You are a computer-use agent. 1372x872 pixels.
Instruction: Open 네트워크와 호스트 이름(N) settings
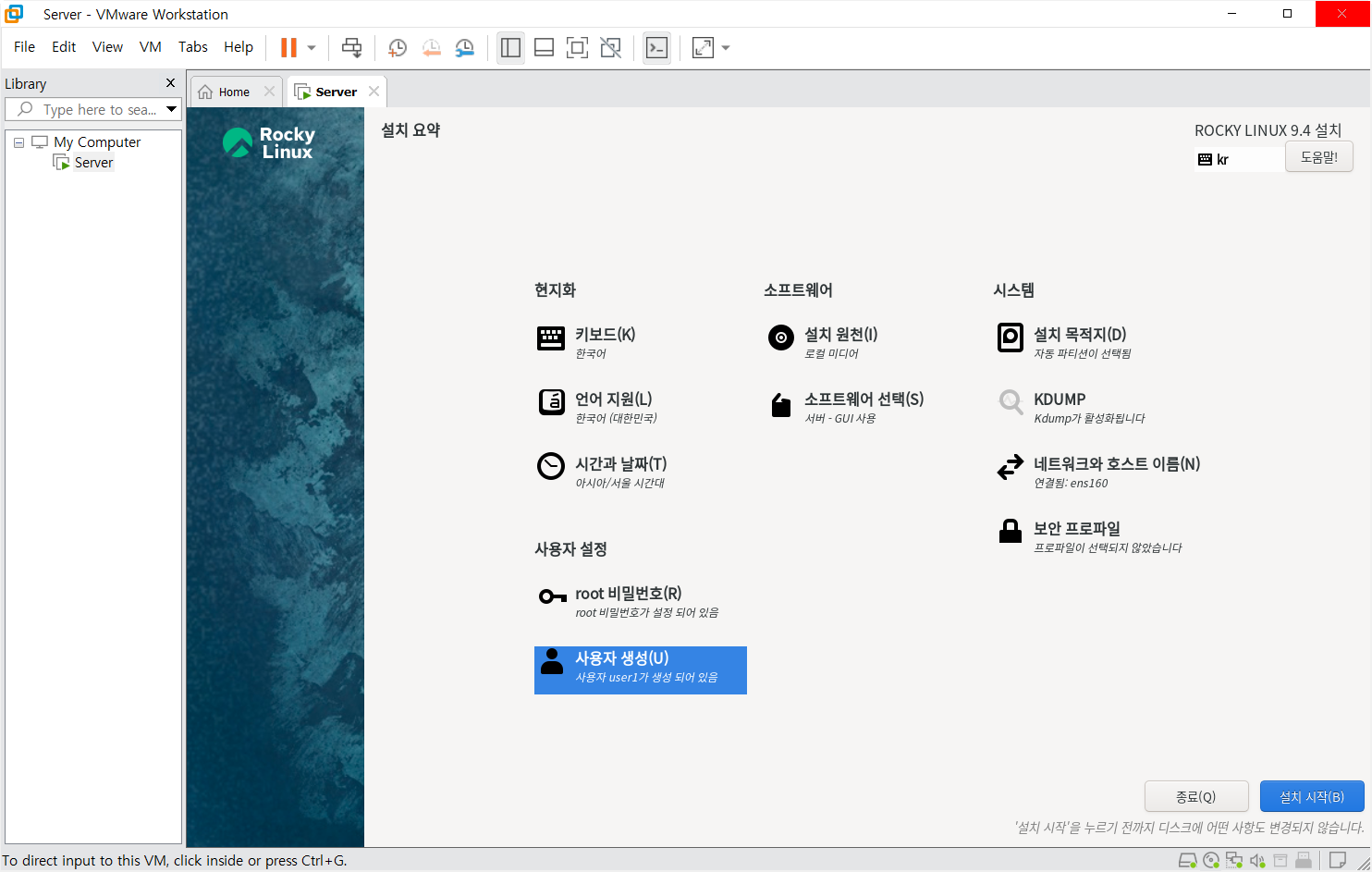coord(1098,472)
